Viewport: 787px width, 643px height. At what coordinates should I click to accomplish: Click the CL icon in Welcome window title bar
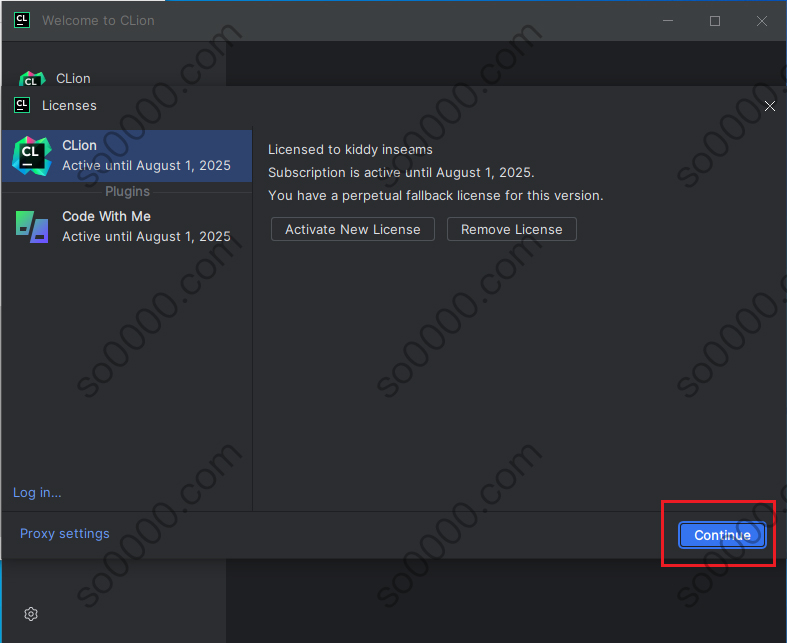[x=22, y=21]
